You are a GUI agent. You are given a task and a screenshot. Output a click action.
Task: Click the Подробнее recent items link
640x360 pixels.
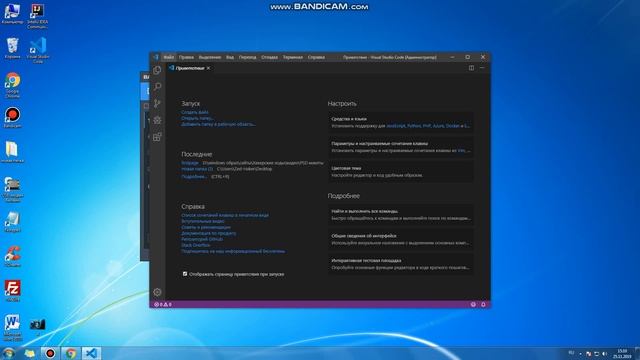194,177
